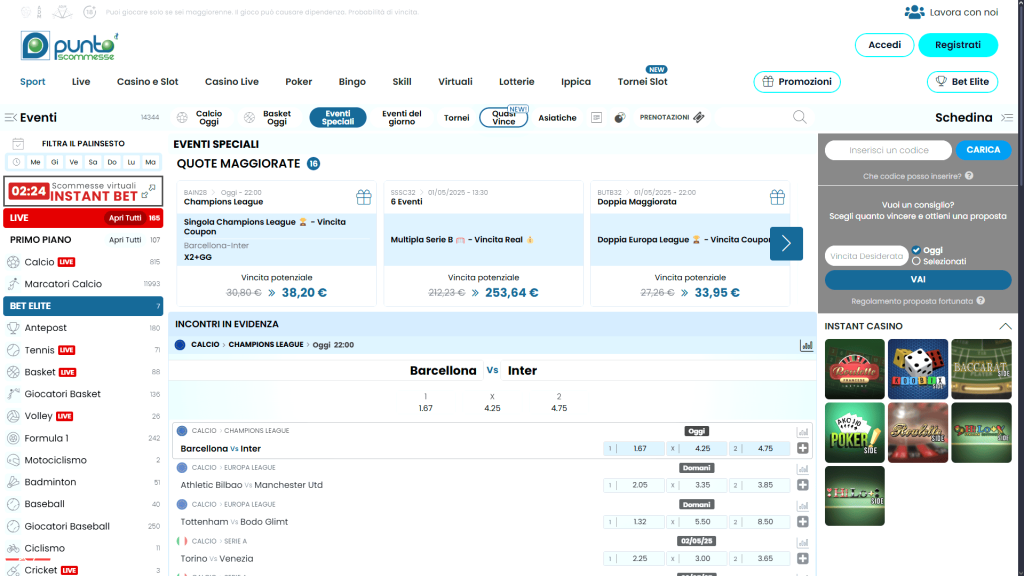Expand the Quote Maggiorate carousel arrow

tap(786, 243)
